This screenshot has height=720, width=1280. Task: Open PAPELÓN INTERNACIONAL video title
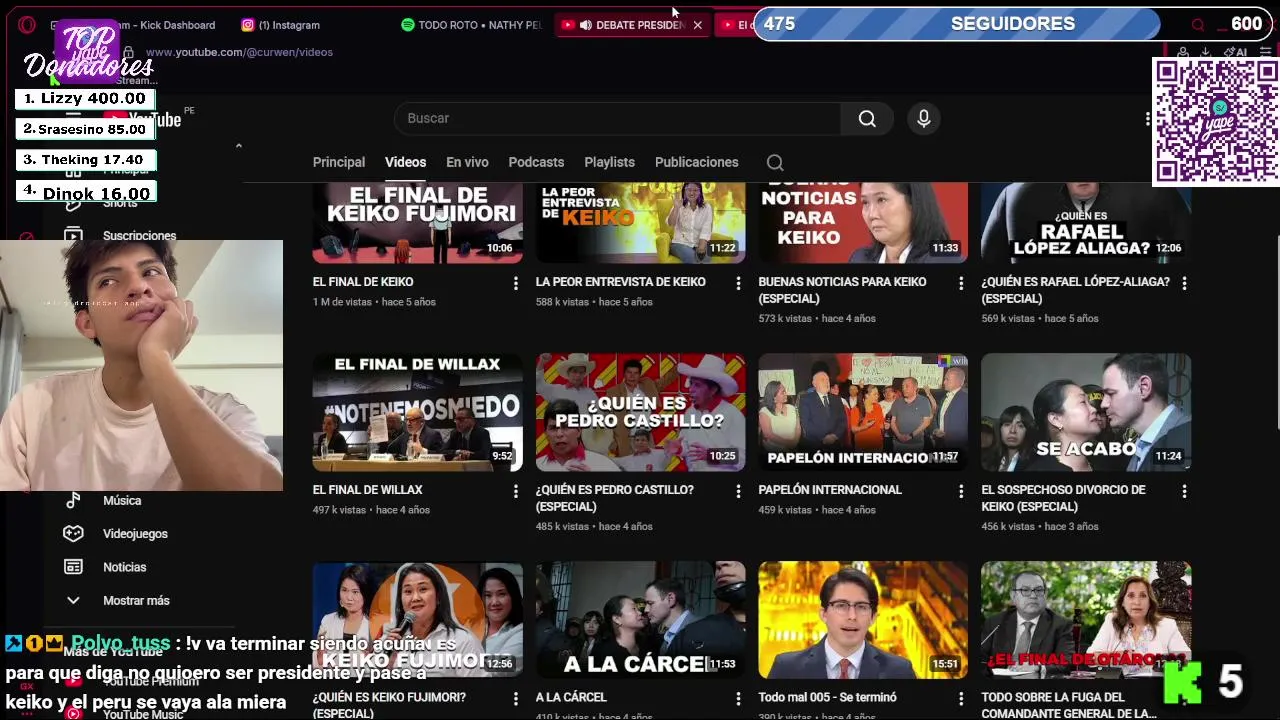pos(830,490)
